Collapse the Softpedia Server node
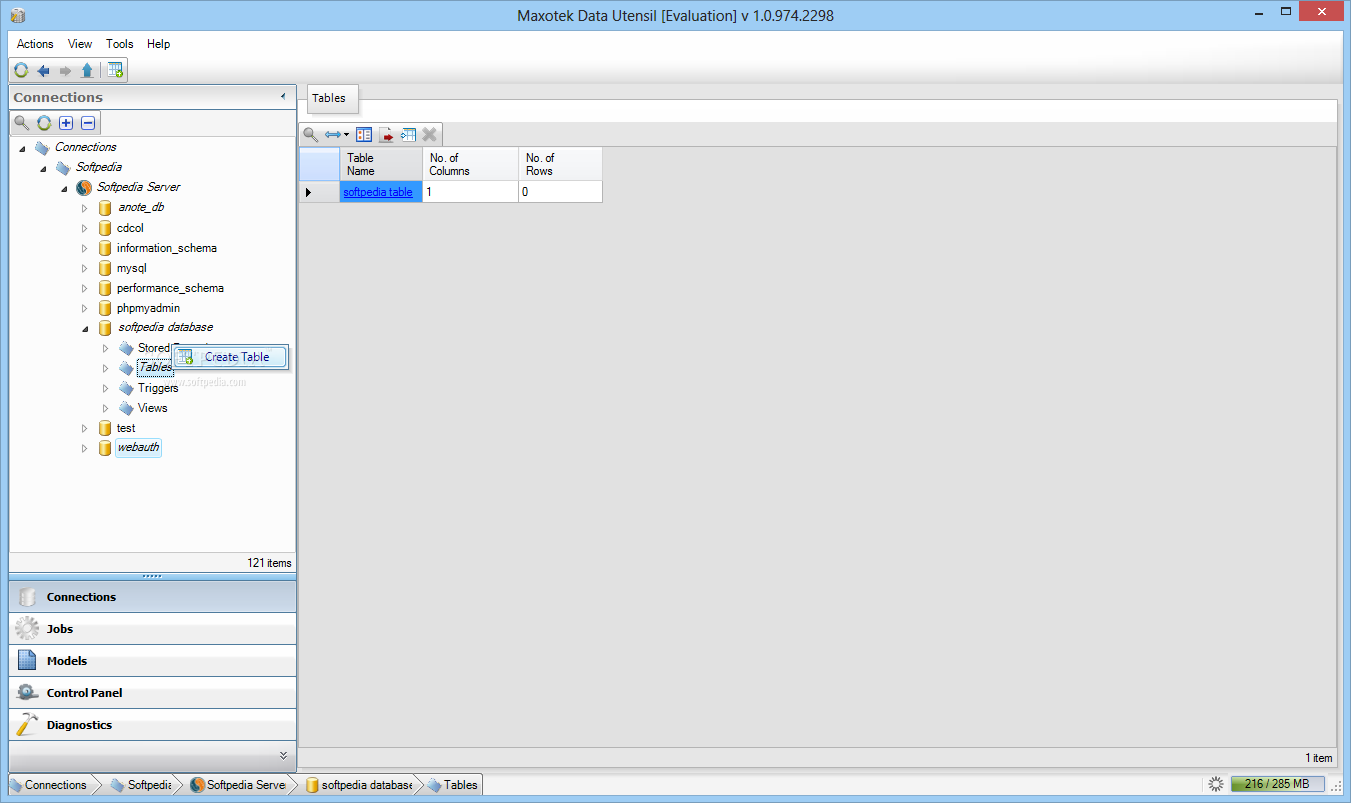The height and width of the screenshot is (803, 1351). tap(64, 188)
